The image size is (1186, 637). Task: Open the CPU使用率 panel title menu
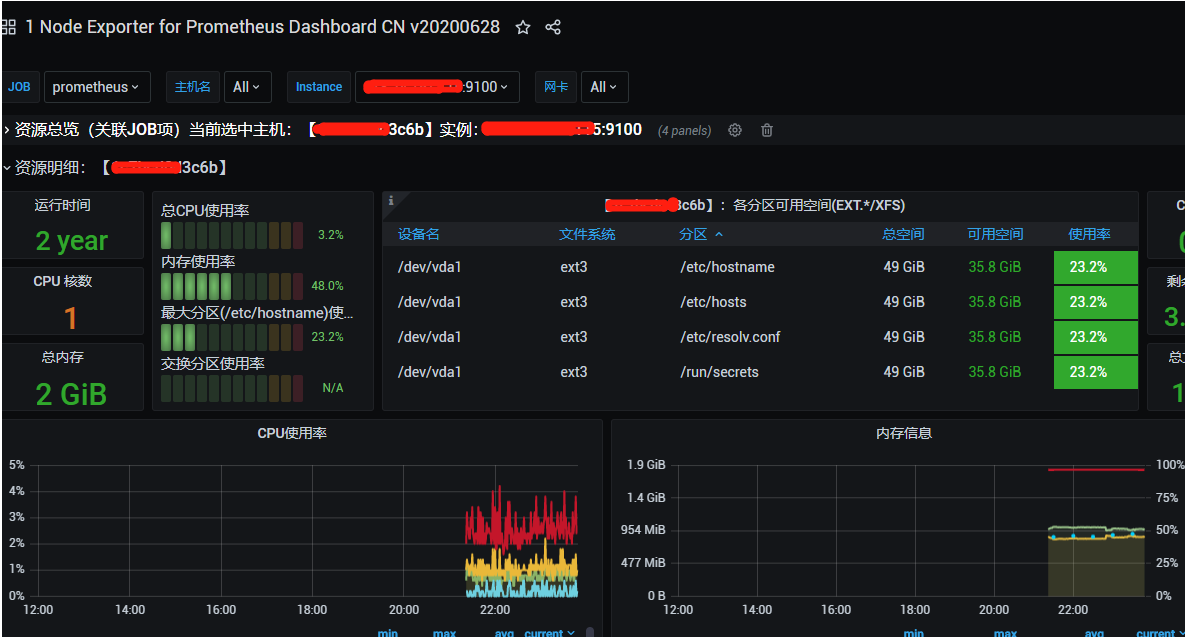pyautogui.click(x=291, y=432)
